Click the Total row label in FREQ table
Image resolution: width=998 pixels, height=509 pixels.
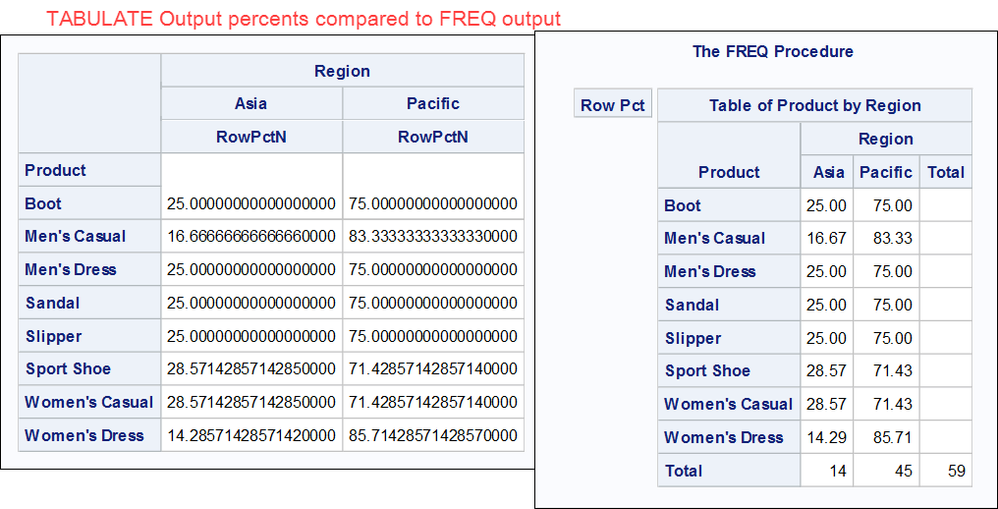pos(684,471)
